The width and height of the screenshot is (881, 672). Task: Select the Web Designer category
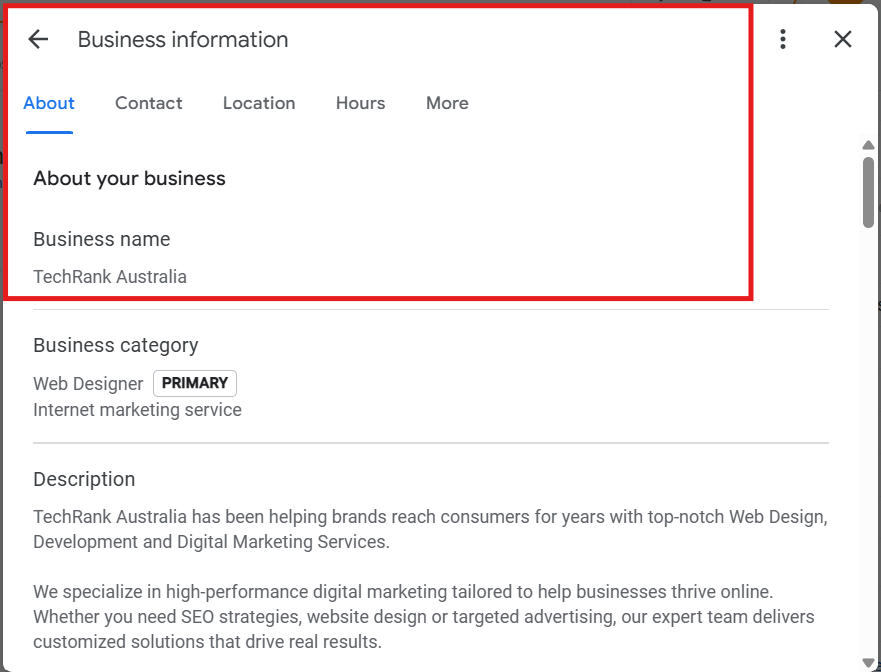pos(88,383)
